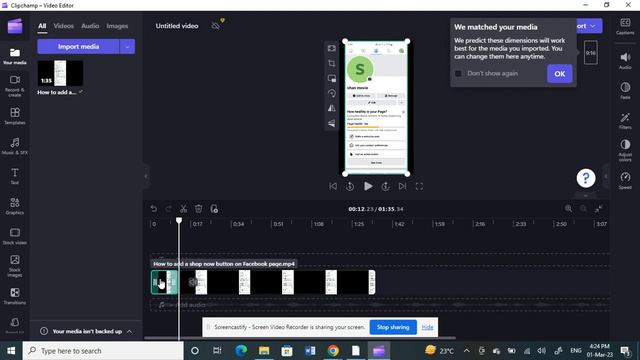
Task: Delete the selected clip
Action: coord(198,209)
